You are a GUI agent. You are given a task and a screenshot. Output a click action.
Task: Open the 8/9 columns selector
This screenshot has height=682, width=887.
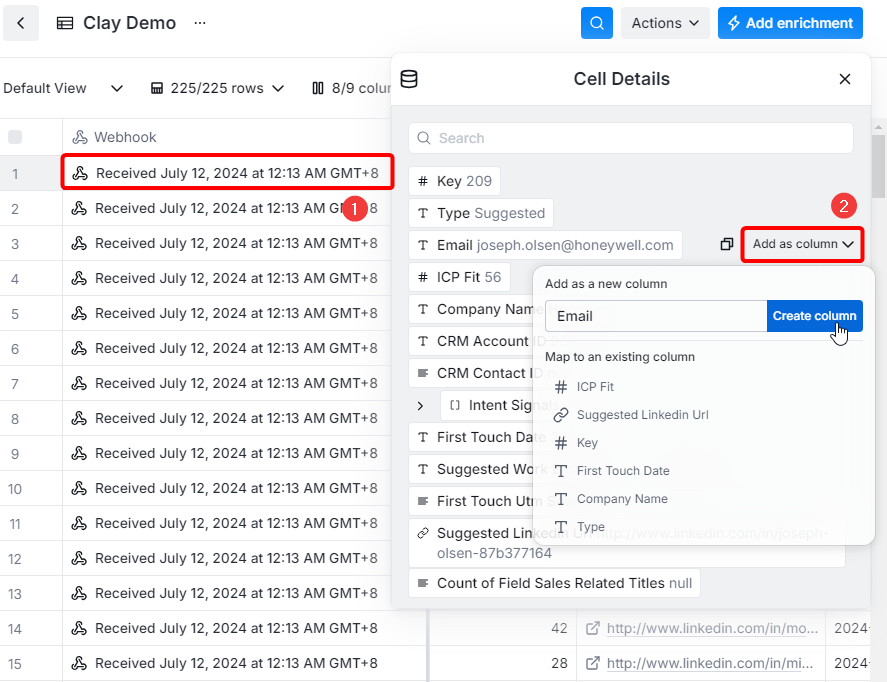351,88
